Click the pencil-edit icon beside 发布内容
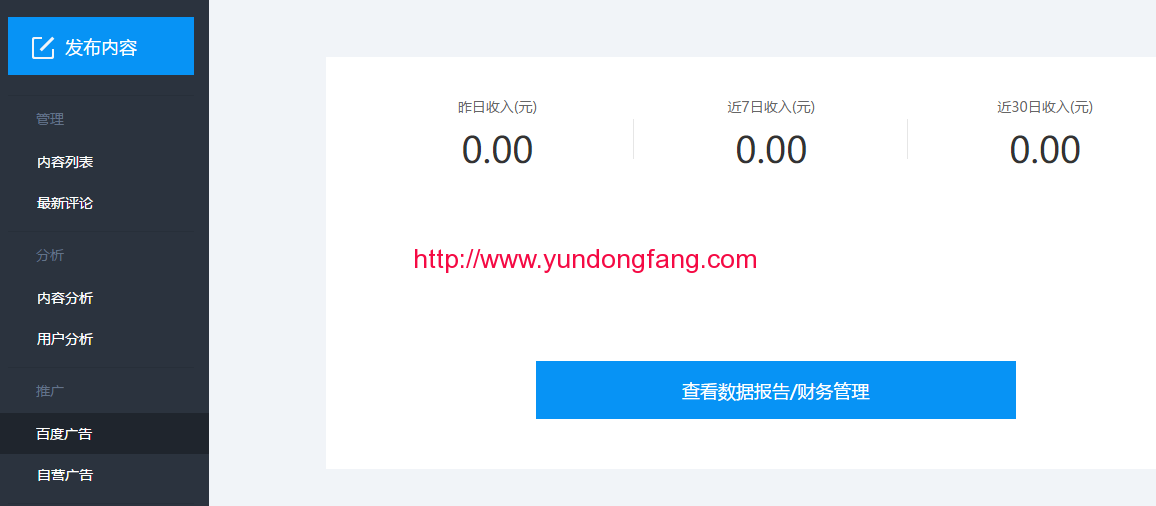 (43, 47)
